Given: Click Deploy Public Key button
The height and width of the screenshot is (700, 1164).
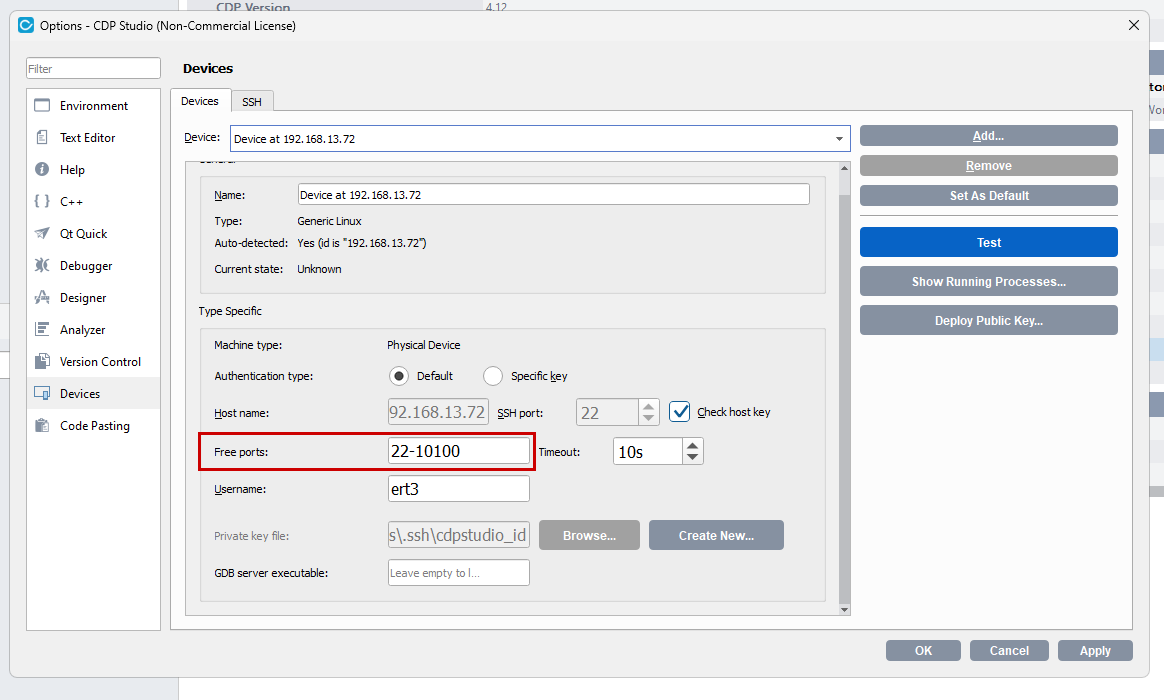Looking at the screenshot, I should 989,321.
